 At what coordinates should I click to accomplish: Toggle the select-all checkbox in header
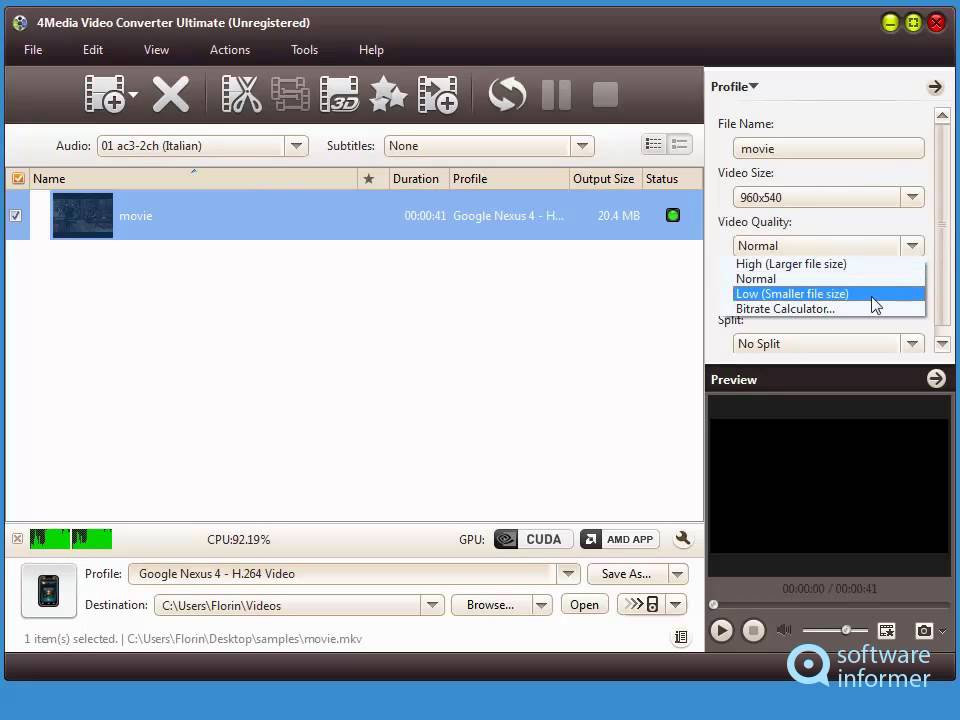pyautogui.click(x=18, y=178)
